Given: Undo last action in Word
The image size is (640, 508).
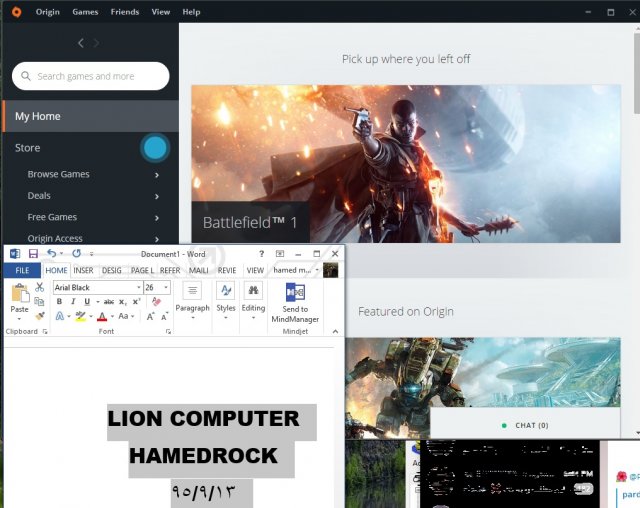Looking at the screenshot, I should tap(51, 253).
